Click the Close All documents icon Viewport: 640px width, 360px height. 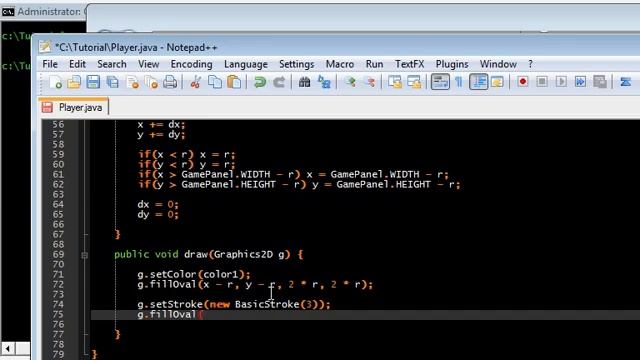click(151, 82)
